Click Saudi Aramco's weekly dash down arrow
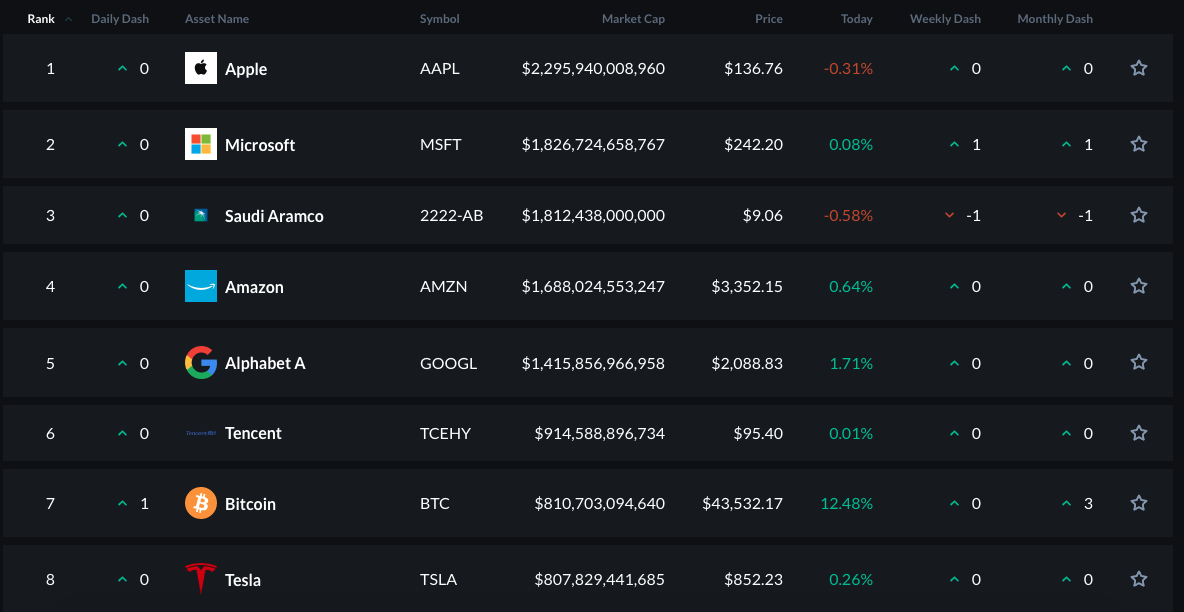Screen dimensions: 1184x612 tap(949, 215)
